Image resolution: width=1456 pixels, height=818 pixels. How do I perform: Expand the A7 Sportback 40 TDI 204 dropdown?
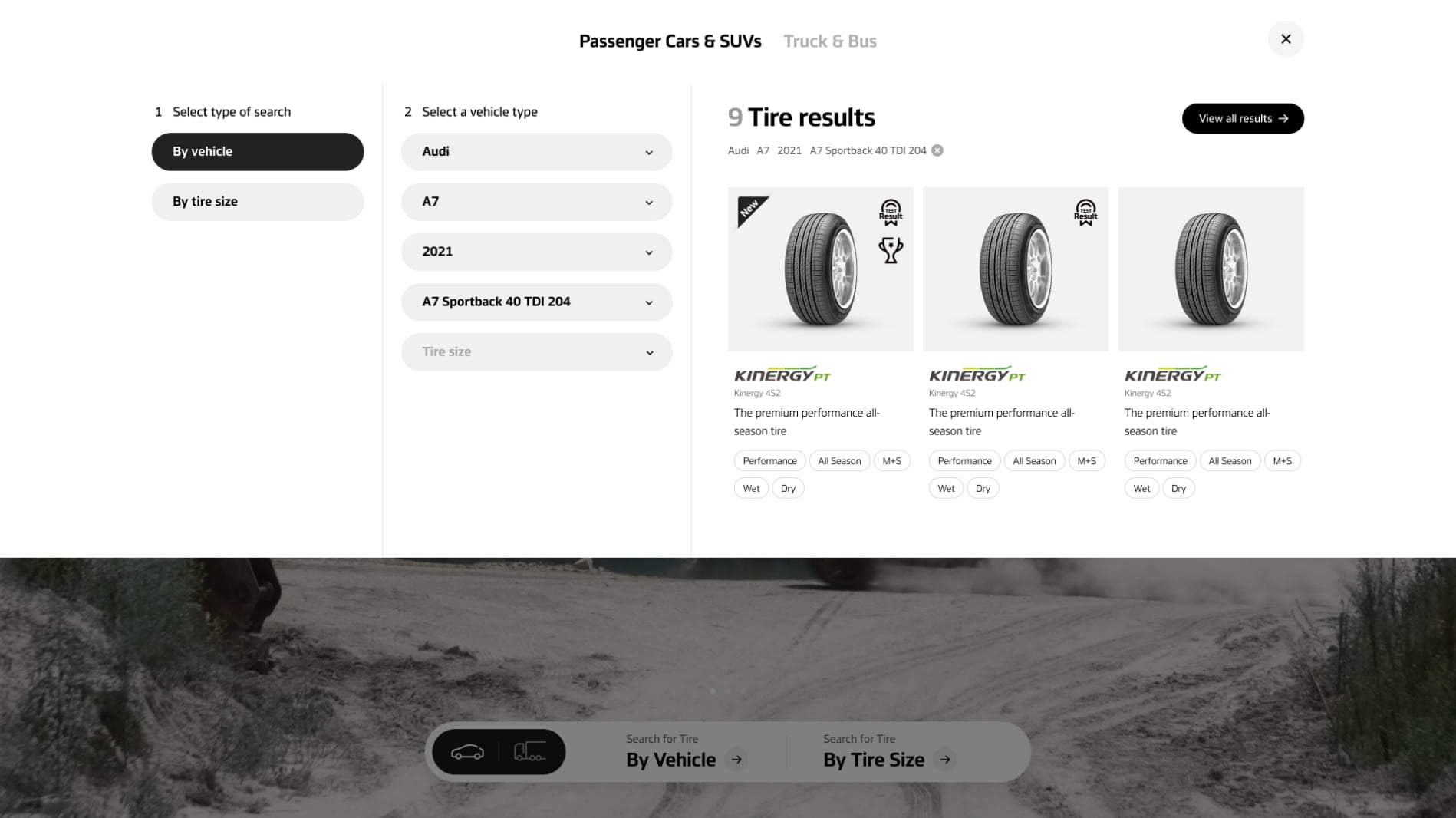(537, 302)
